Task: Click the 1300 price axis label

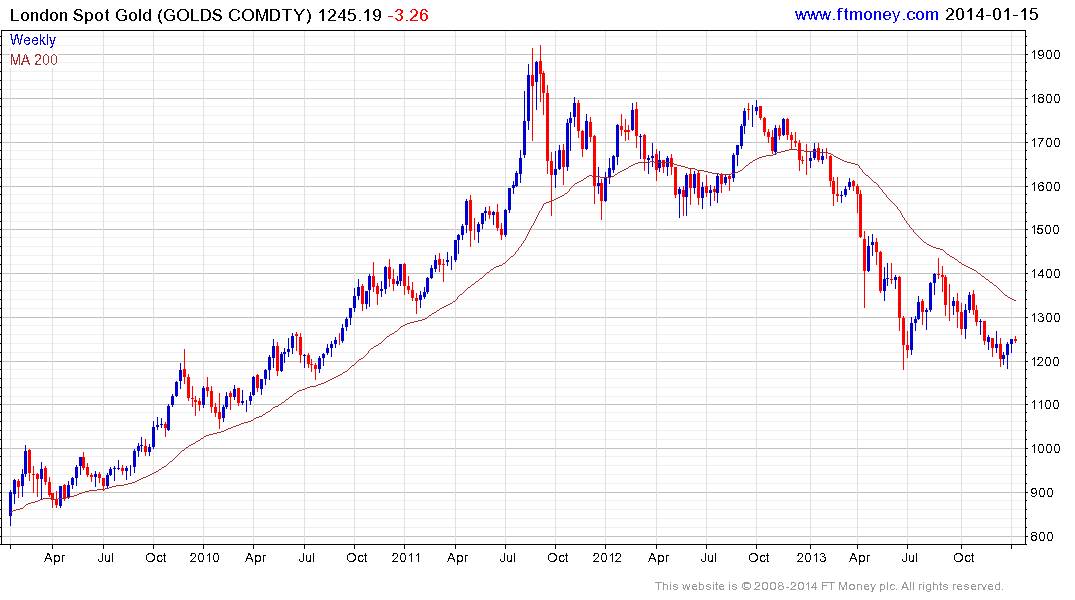Action: [x=1046, y=317]
